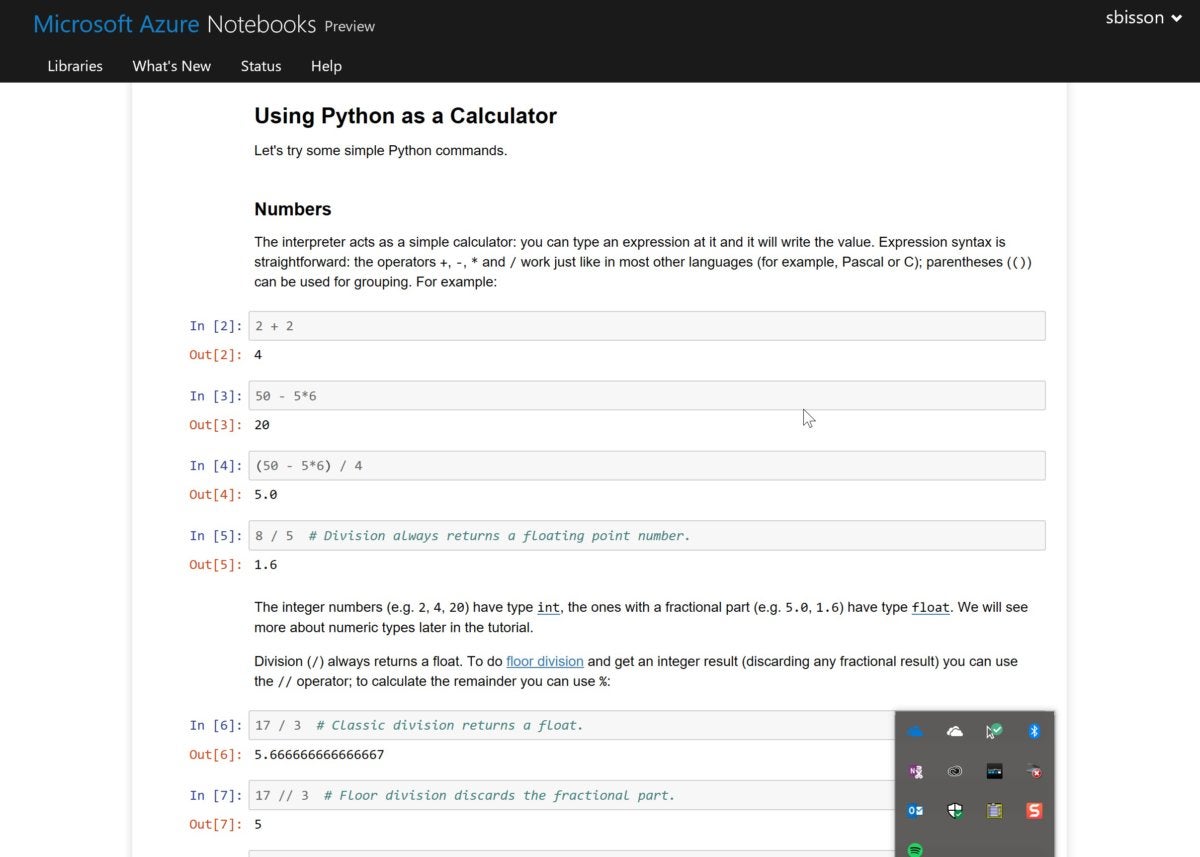Viewport: 1200px width, 857px height.
Task: Click the output value 1.6
Action: pos(266,565)
